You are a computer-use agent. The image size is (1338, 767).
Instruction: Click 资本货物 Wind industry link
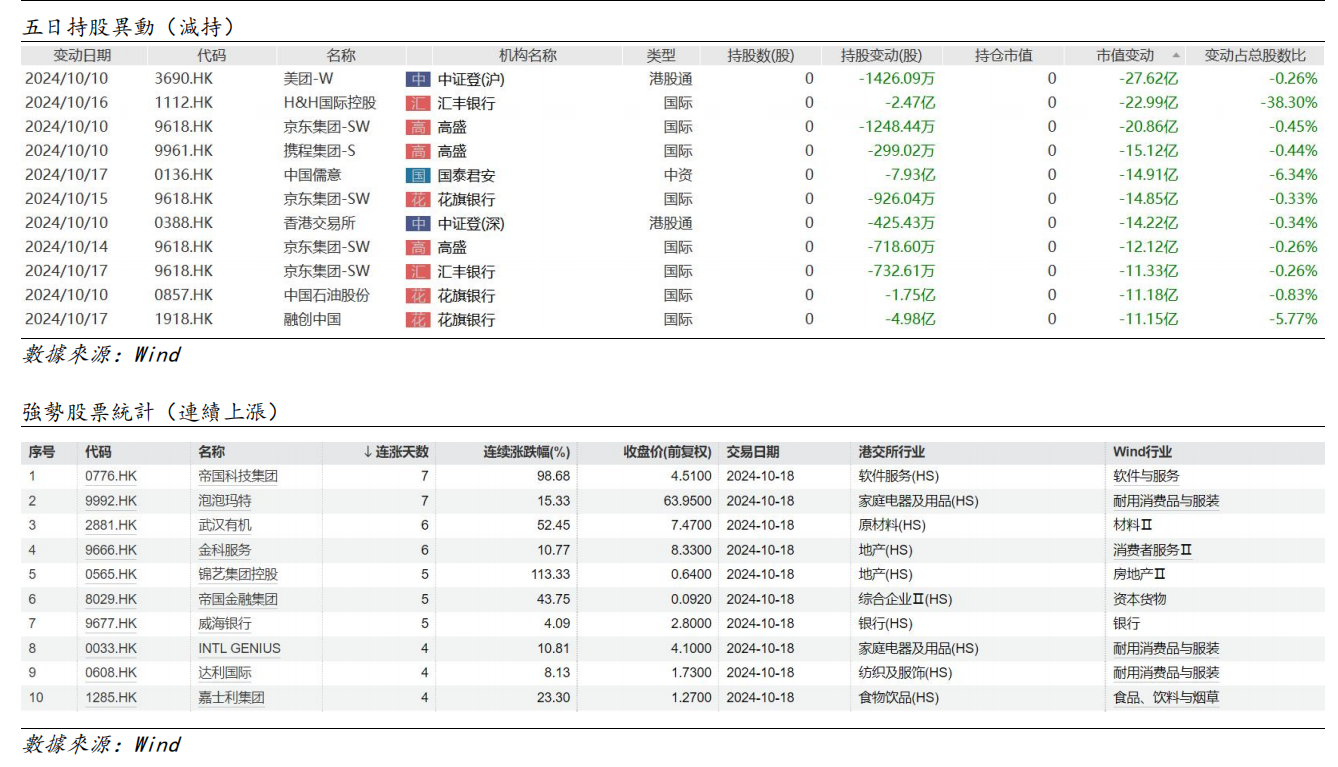[1140, 600]
